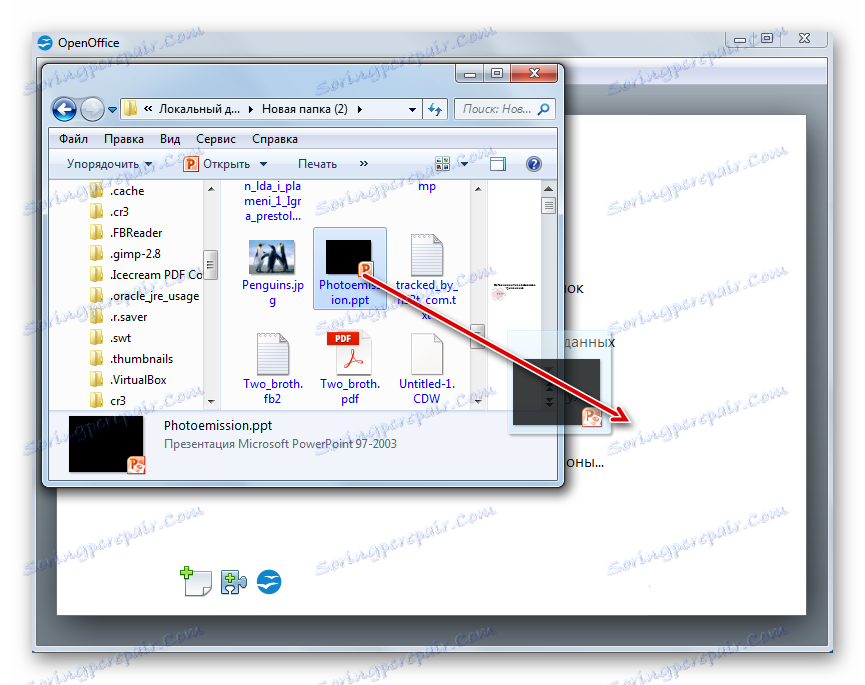Viewport: 865px width, 685px height.
Task: Focus the Поиск search field
Action: click(x=504, y=109)
